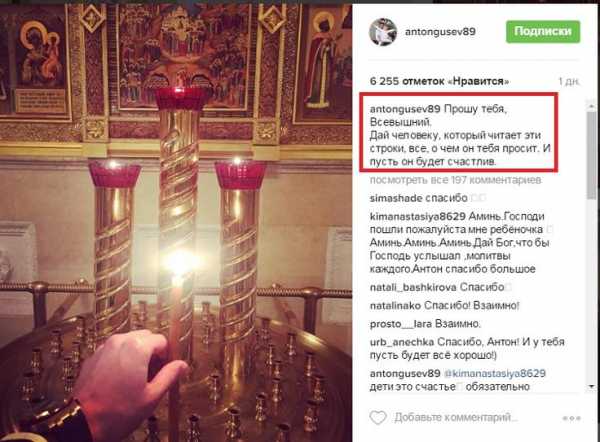
Task: Click the heart like icon
Action: pyautogui.click(x=378, y=418)
